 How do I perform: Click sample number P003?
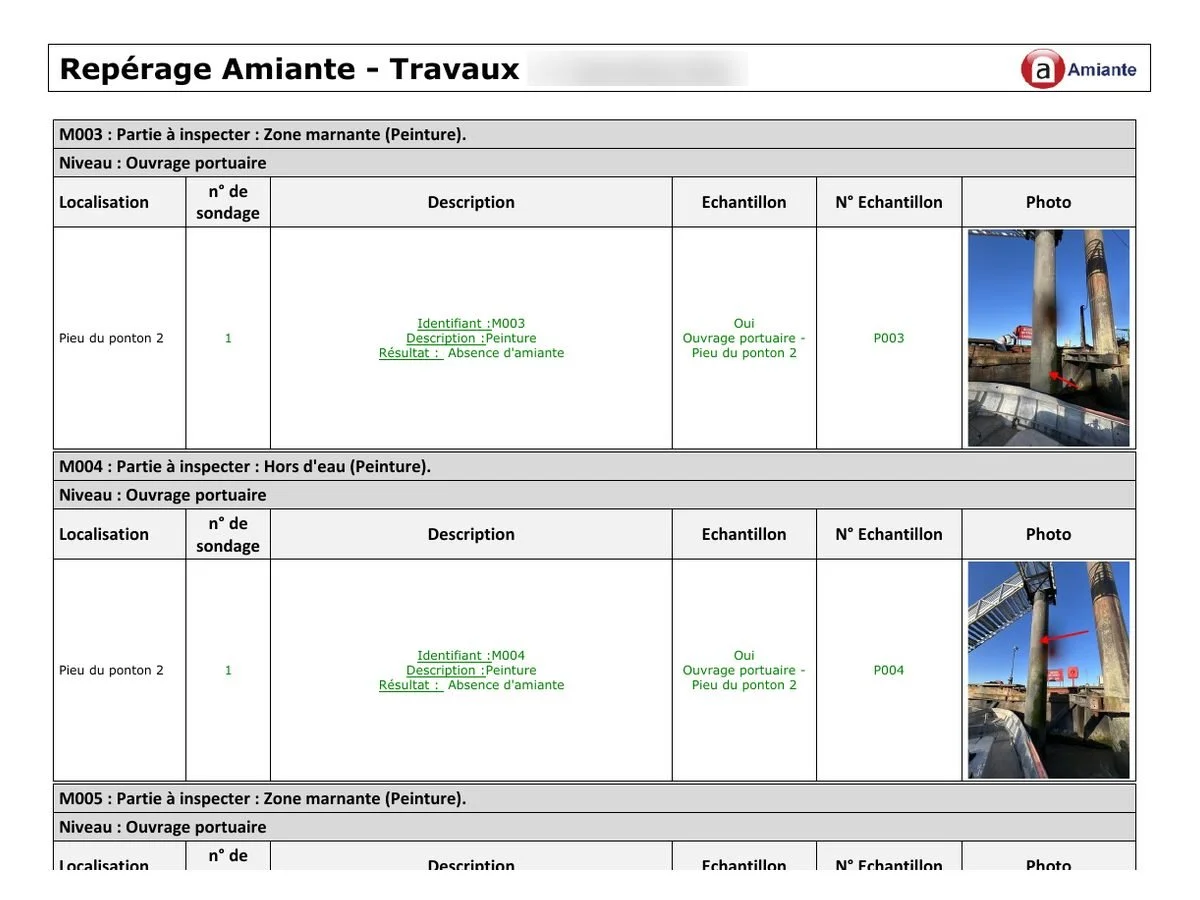point(889,338)
